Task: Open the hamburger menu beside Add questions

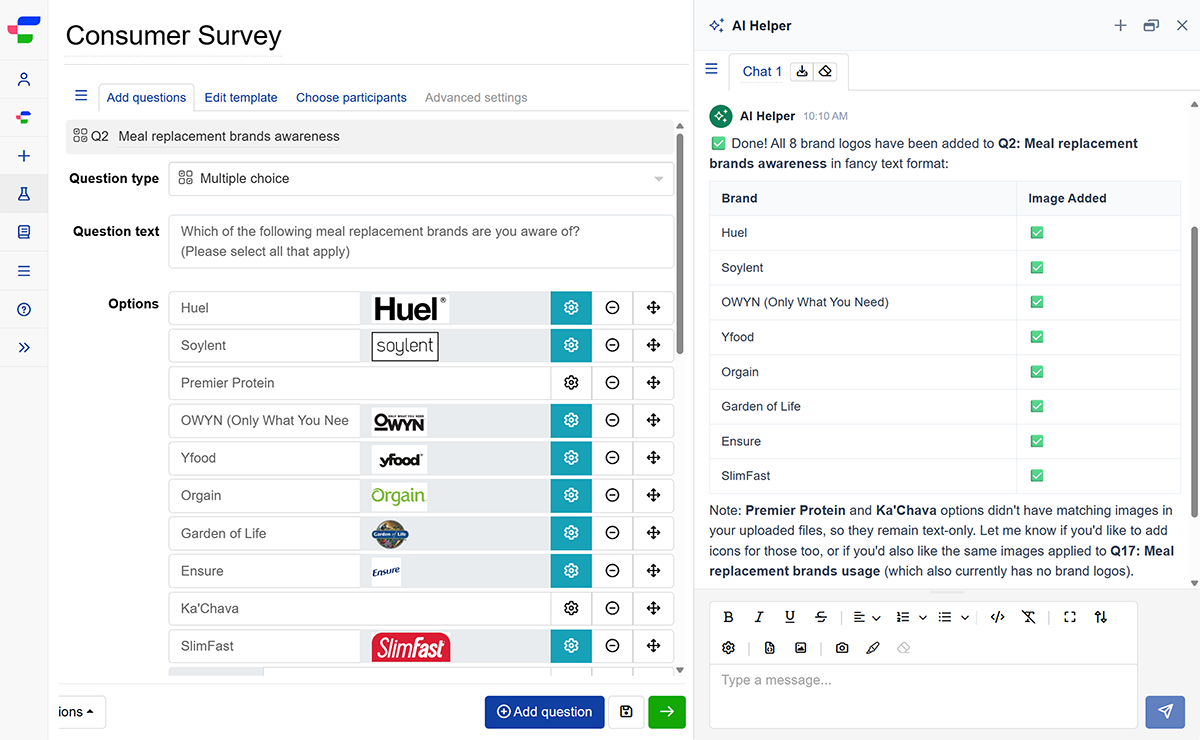Action: point(81,96)
